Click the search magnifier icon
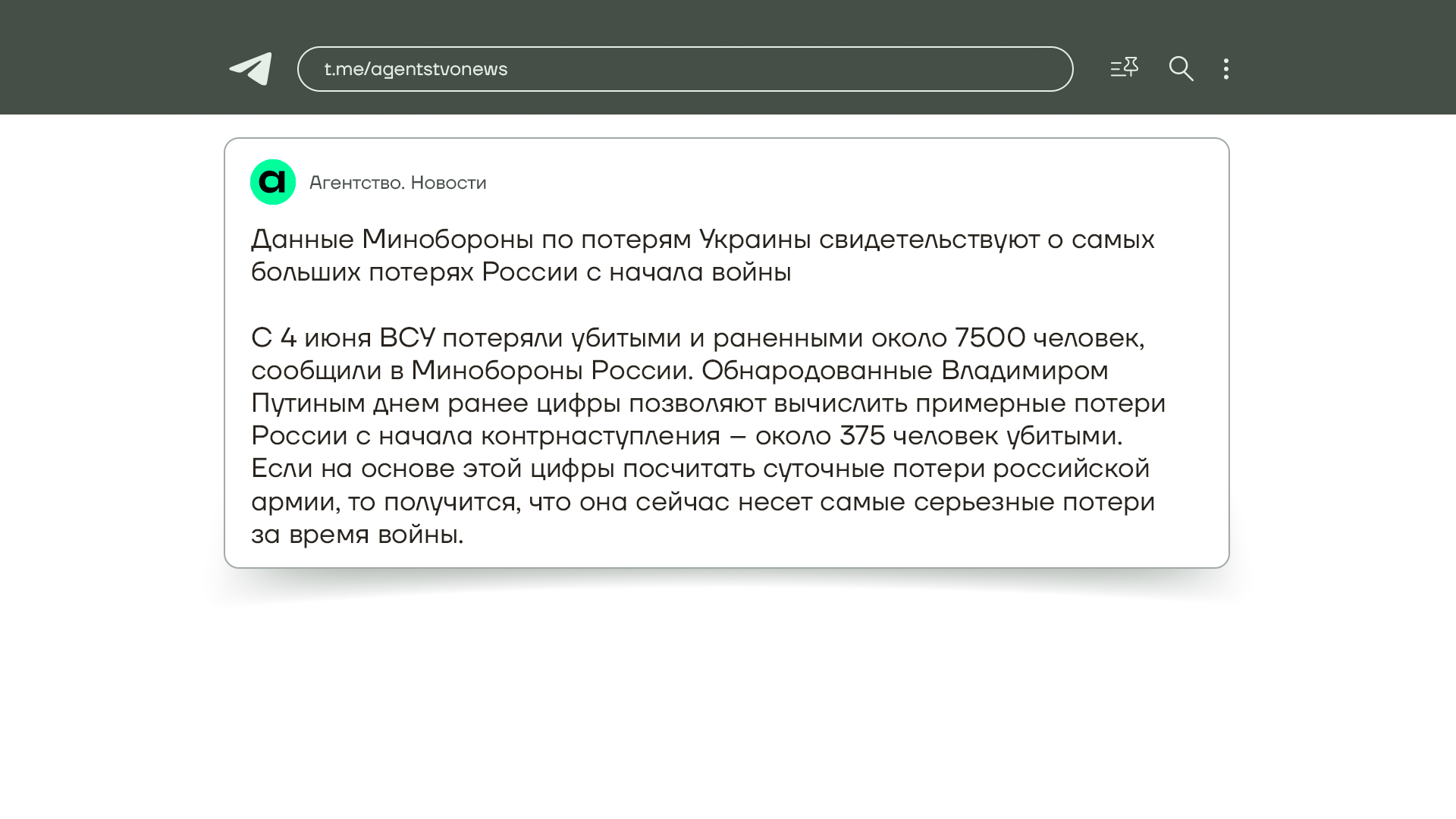 coord(1181,69)
